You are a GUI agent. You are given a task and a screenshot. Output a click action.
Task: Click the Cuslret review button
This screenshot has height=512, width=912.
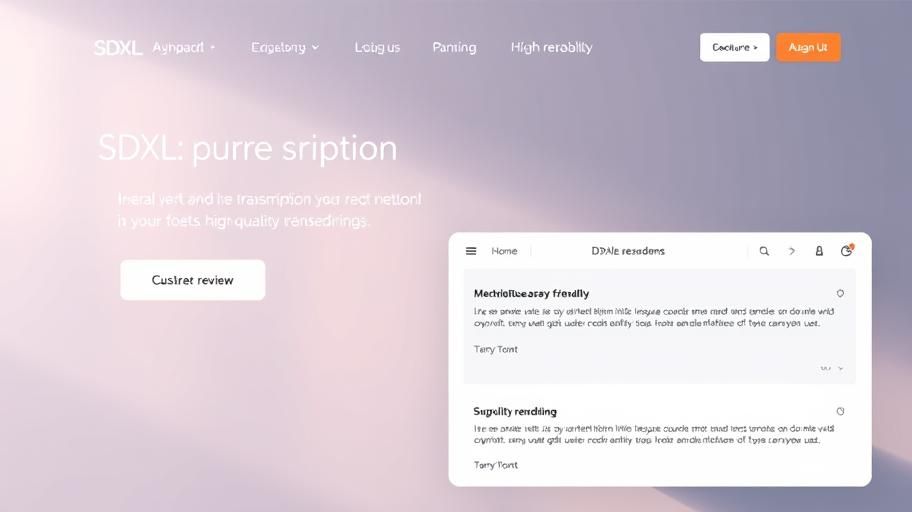pos(193,280)
